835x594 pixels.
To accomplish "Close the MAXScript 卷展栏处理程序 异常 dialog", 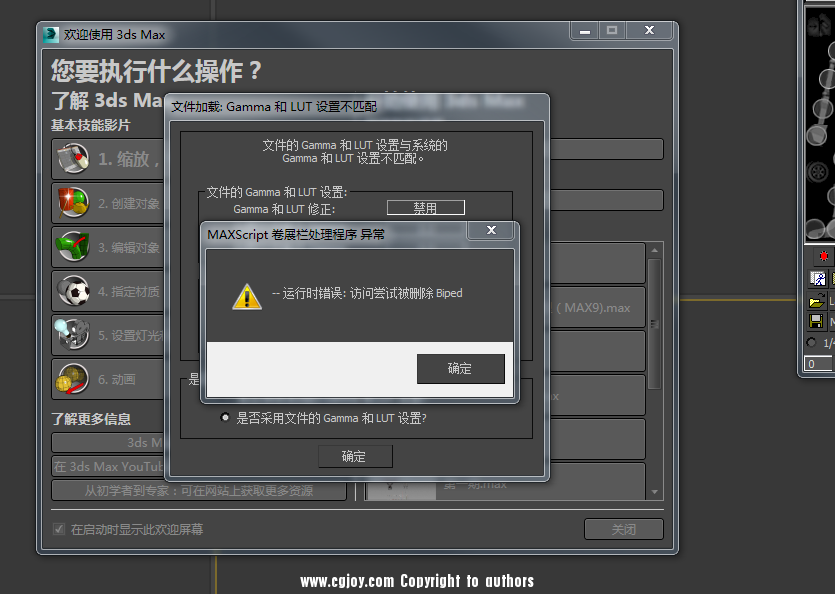I will [x=491, y=230].
